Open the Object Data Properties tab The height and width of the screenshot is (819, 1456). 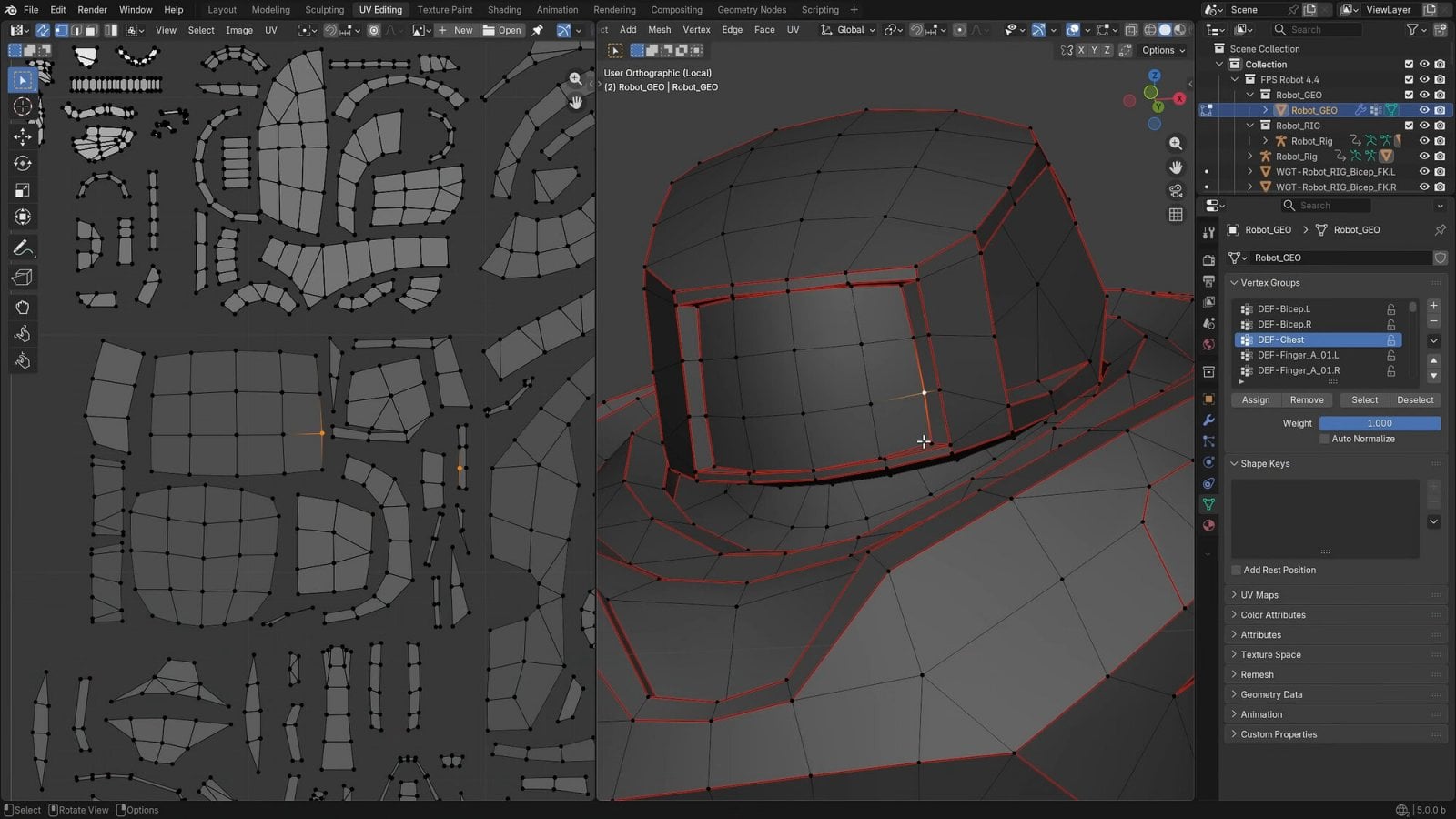point(1208,504)
